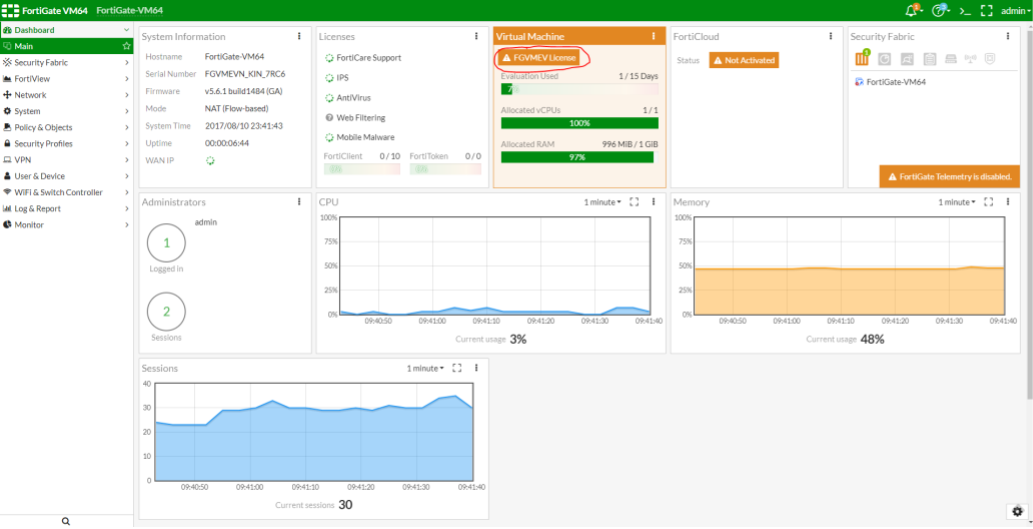Screen dimensions: 1033x529
Task: Click FortiGate Telemetry is disabled warning
Action: point(949,177)
